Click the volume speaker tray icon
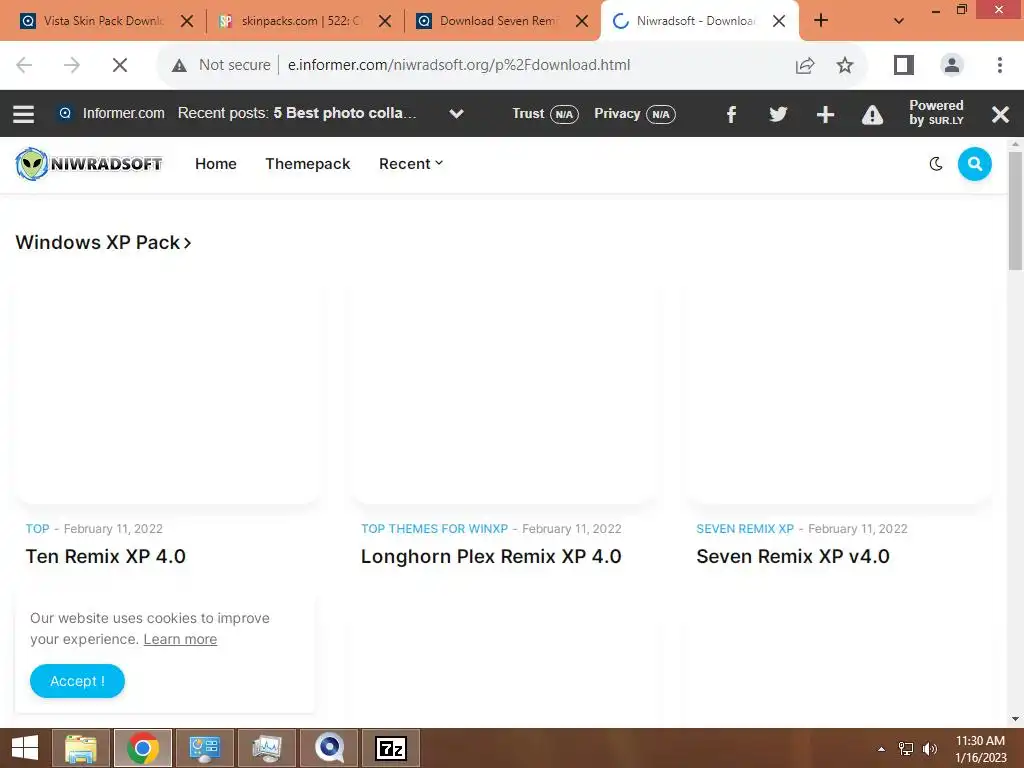This screenshot has height=768, width=1024. click(x=929, y=749)
